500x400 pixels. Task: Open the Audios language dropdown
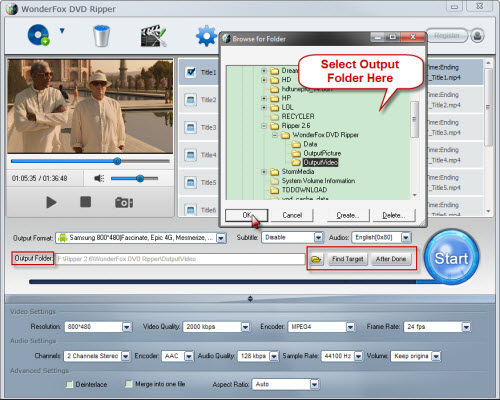pyautogui.click(x=406, y=237)
